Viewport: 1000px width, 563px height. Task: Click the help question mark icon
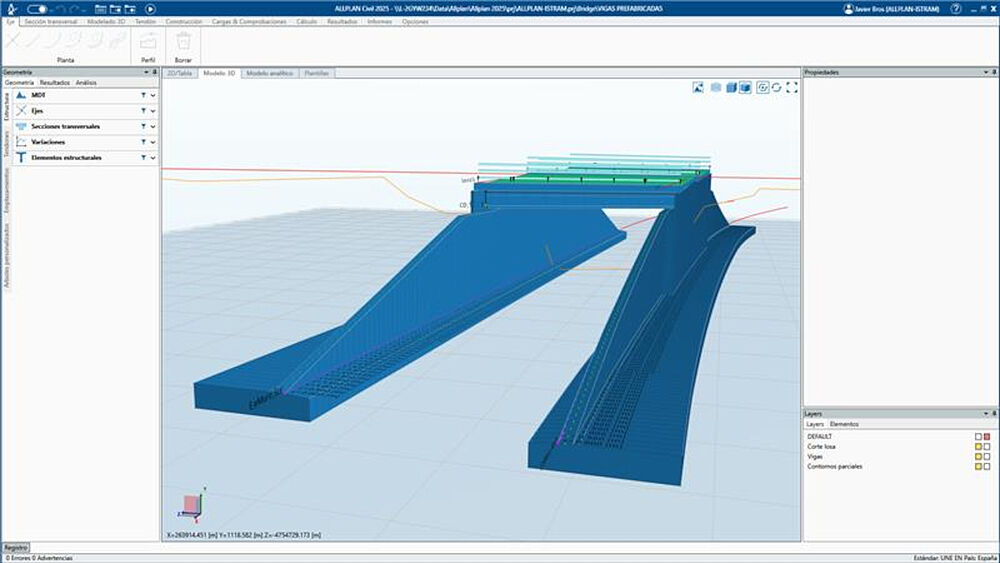point(956,8)
